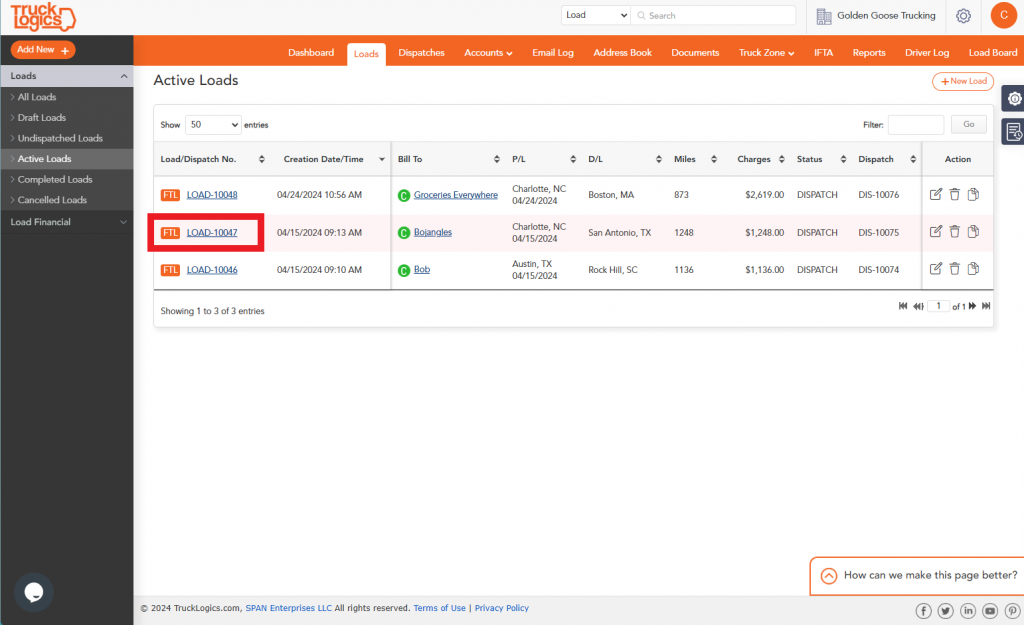
Task: Focus the top Search field
Action: click(713, 15)
